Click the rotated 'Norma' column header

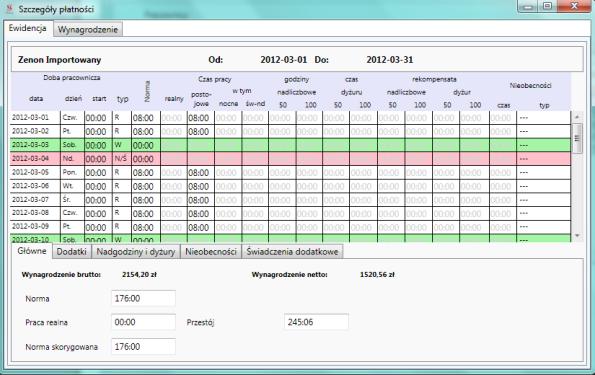[147, 91]
